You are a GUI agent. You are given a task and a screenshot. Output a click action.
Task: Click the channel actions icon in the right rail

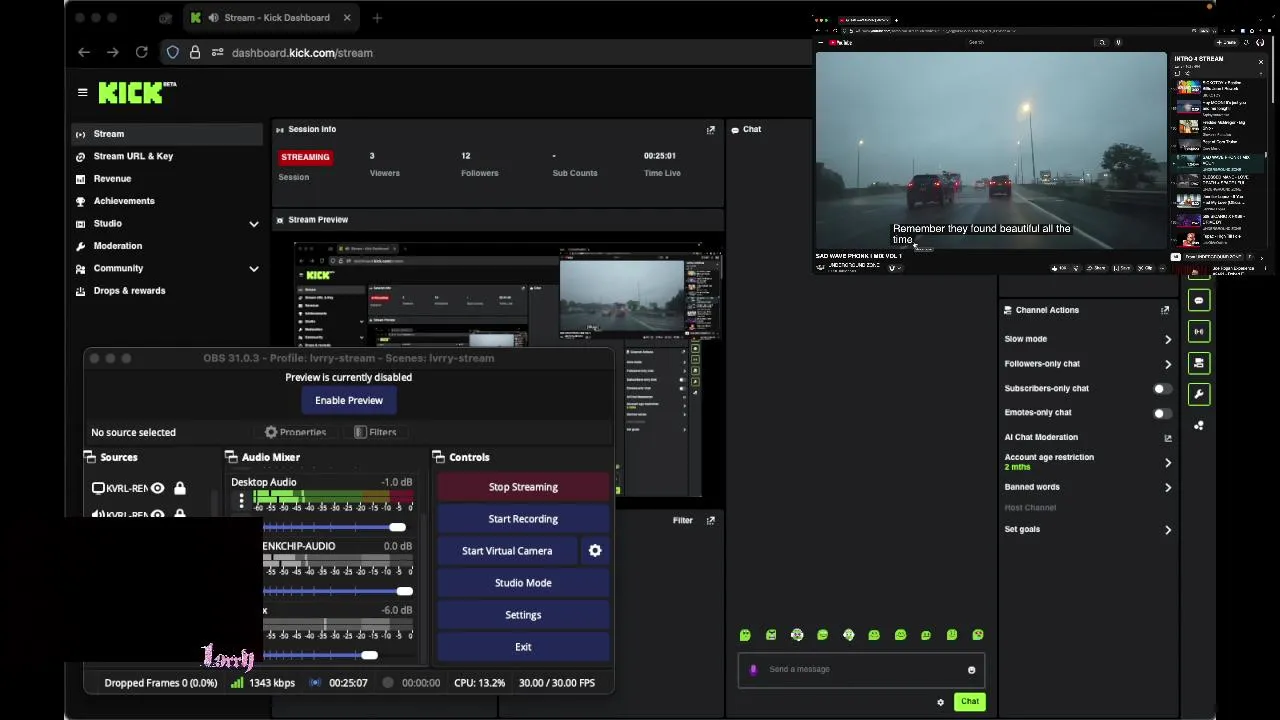1199,363
